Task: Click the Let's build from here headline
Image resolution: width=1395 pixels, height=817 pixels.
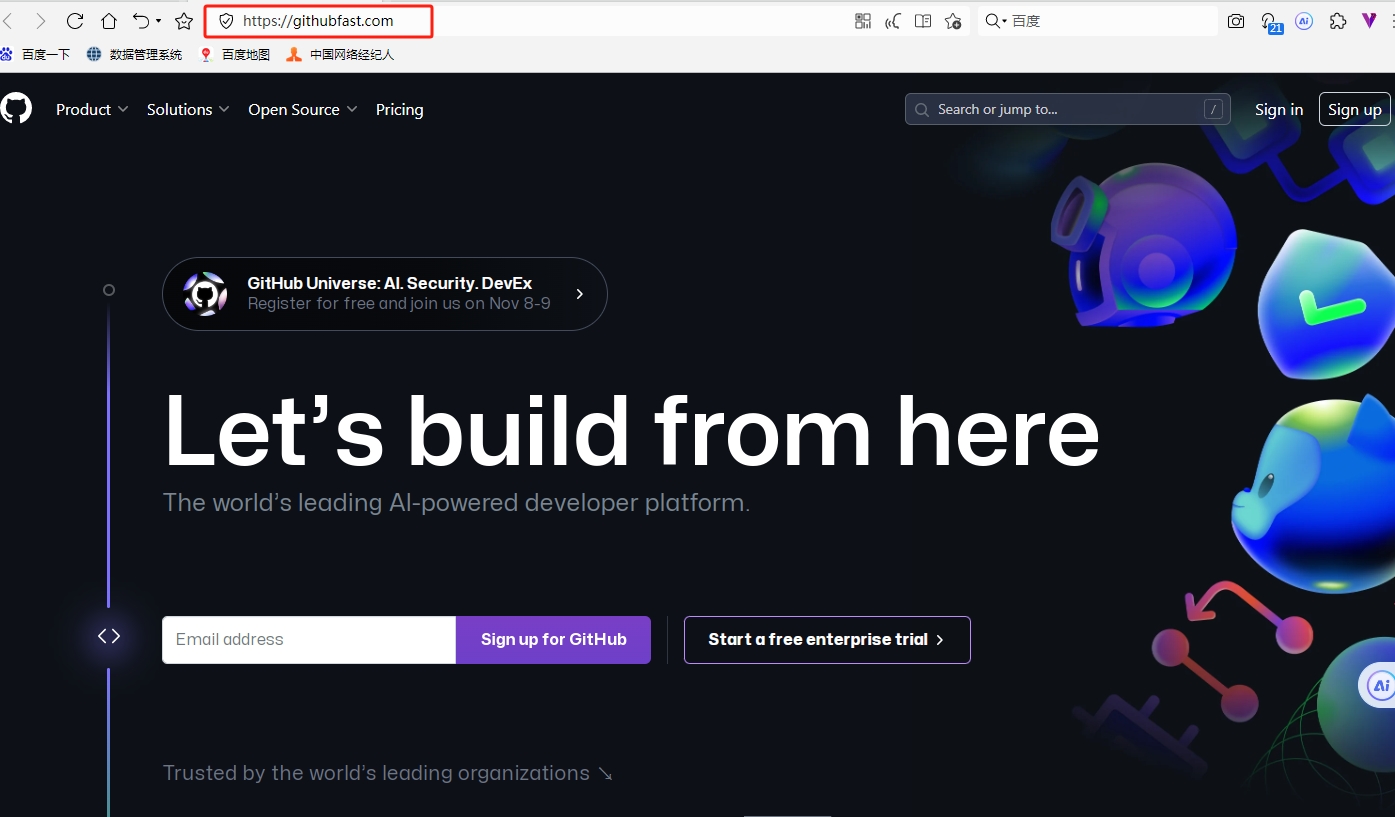Action: [x=631, y=432]
